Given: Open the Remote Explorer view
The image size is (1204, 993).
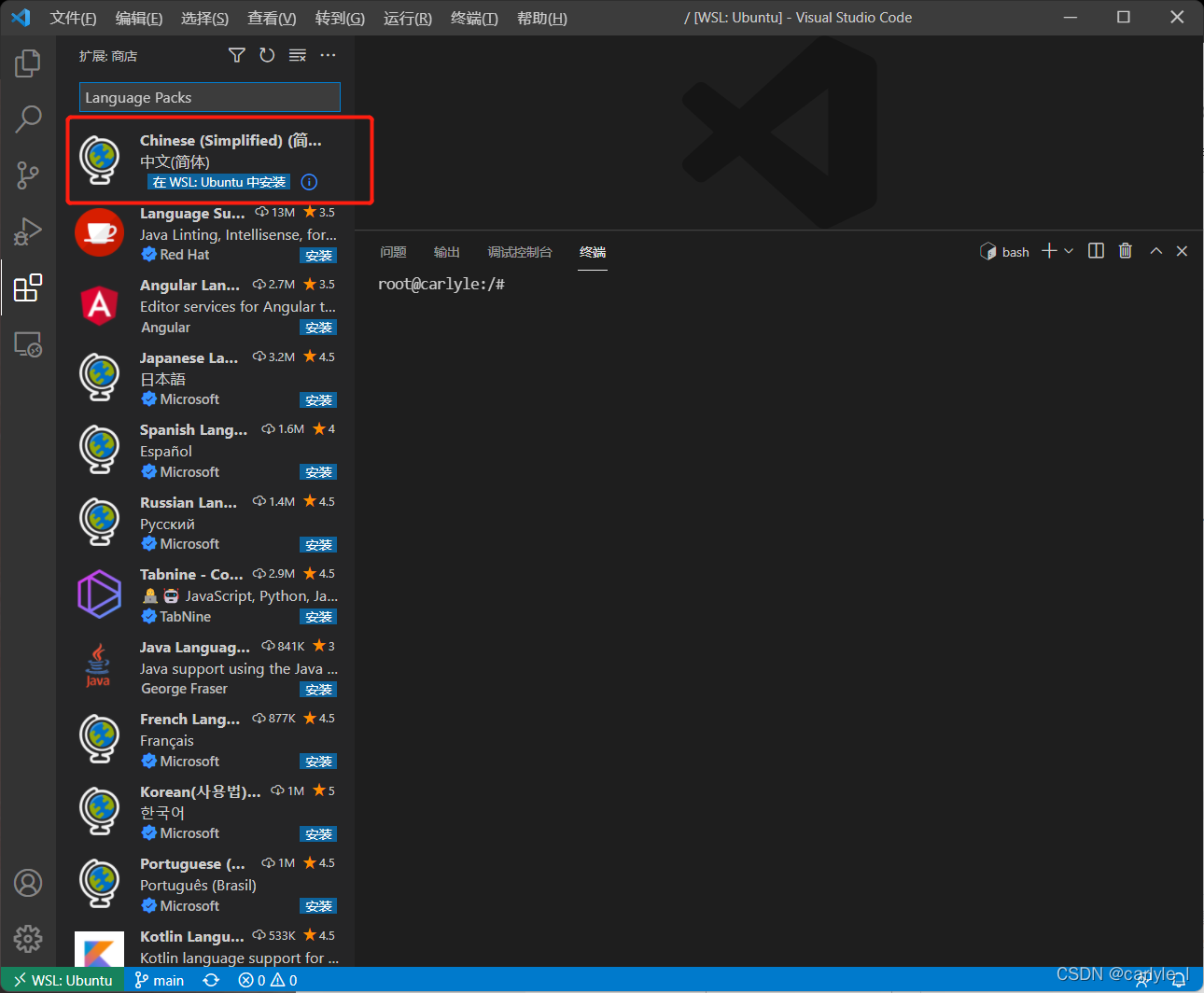Looking at the screenshot, I should 28,343.
